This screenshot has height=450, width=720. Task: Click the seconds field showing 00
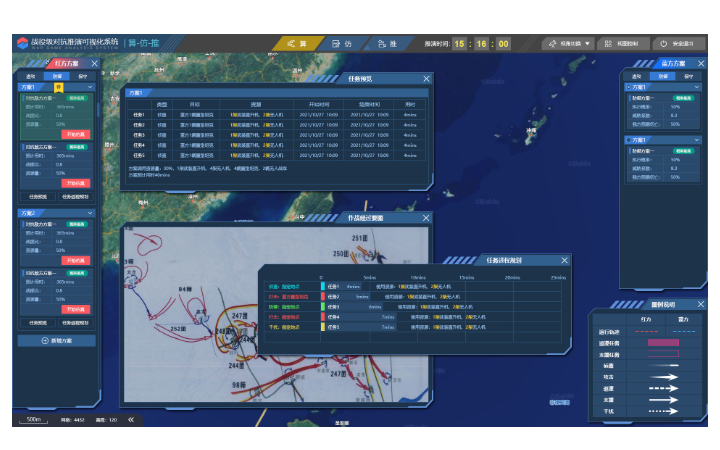tap(503, 44)
